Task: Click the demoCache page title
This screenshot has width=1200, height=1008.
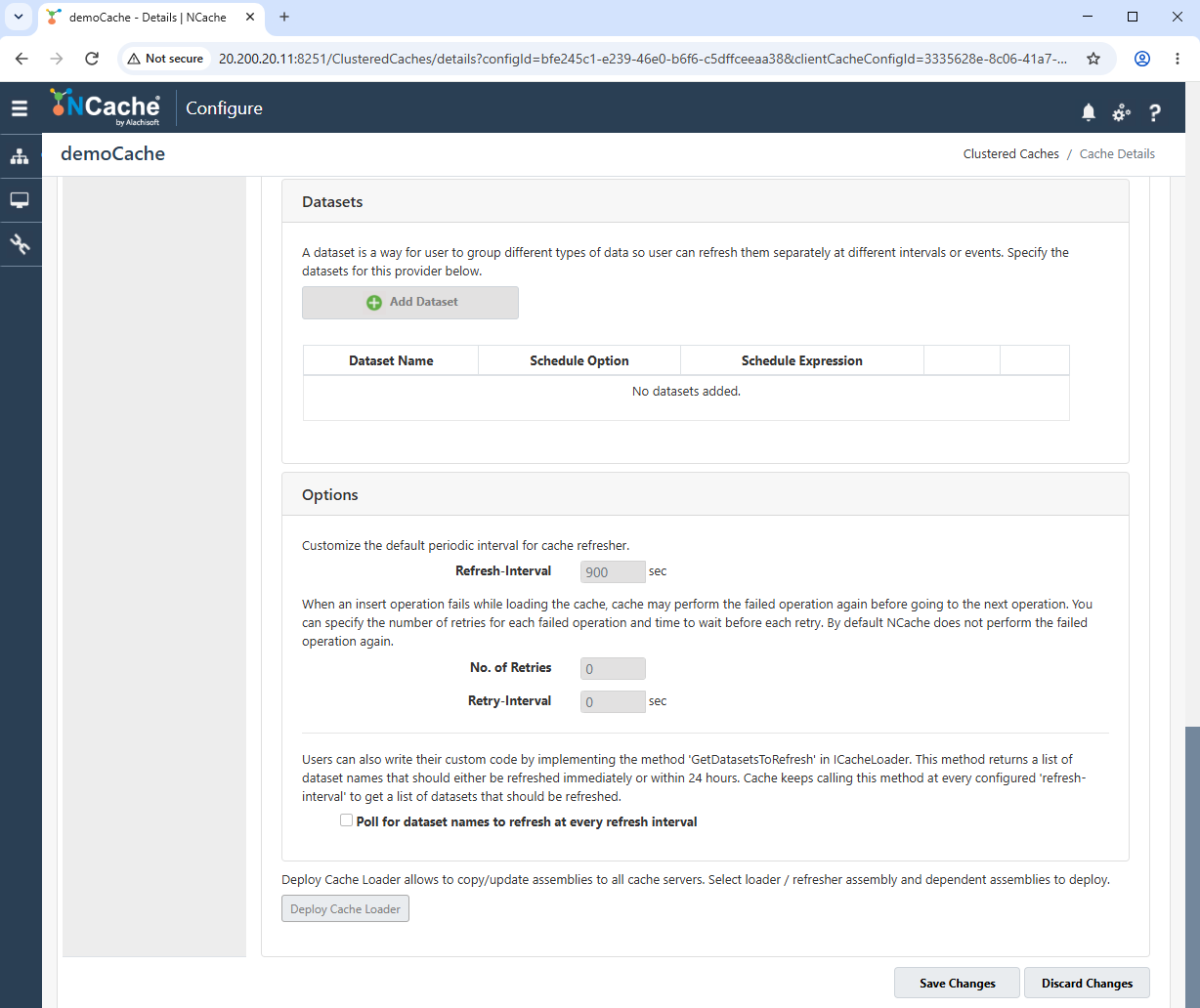Action: tap(112, 153)
